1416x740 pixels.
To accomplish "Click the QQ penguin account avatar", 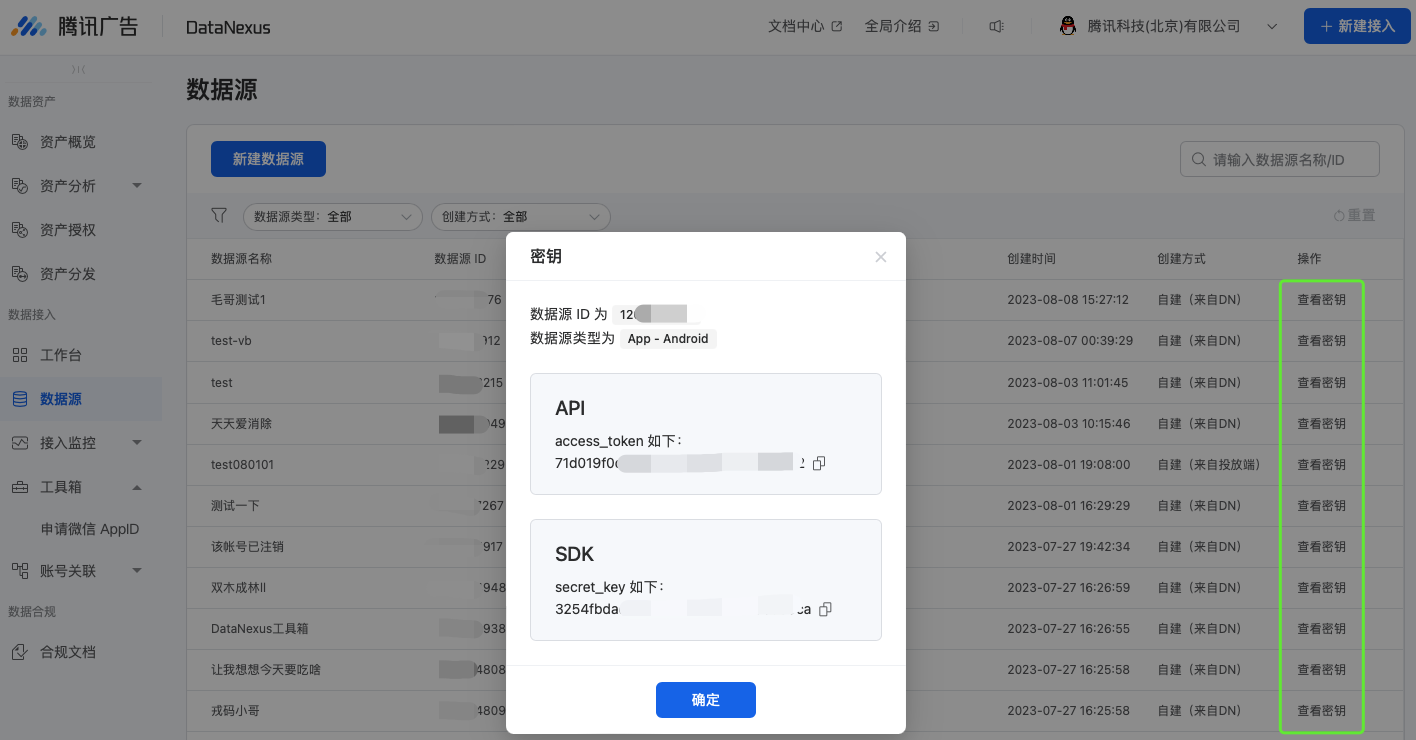I will click(1068, 27).
